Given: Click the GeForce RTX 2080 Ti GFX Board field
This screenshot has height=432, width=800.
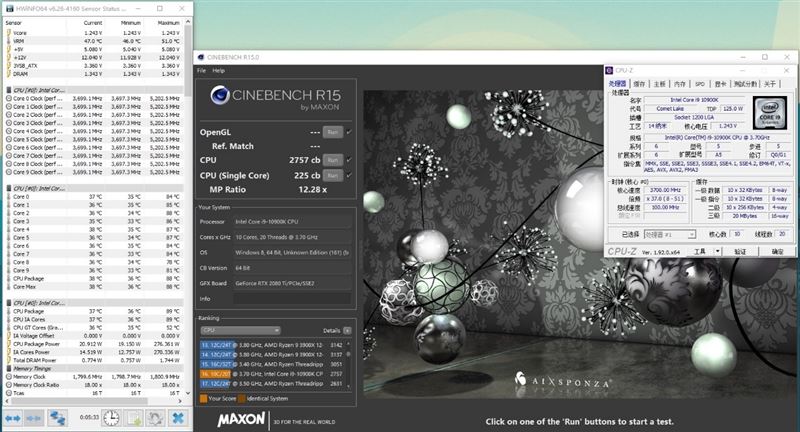Looking at the screenshot, I should [x=292, y=283].
